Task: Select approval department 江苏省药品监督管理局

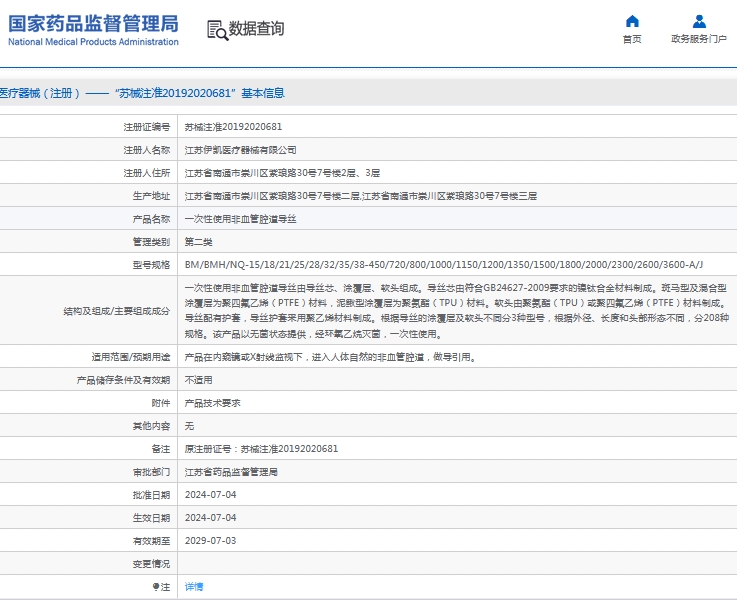Action: tap(231, 472)
